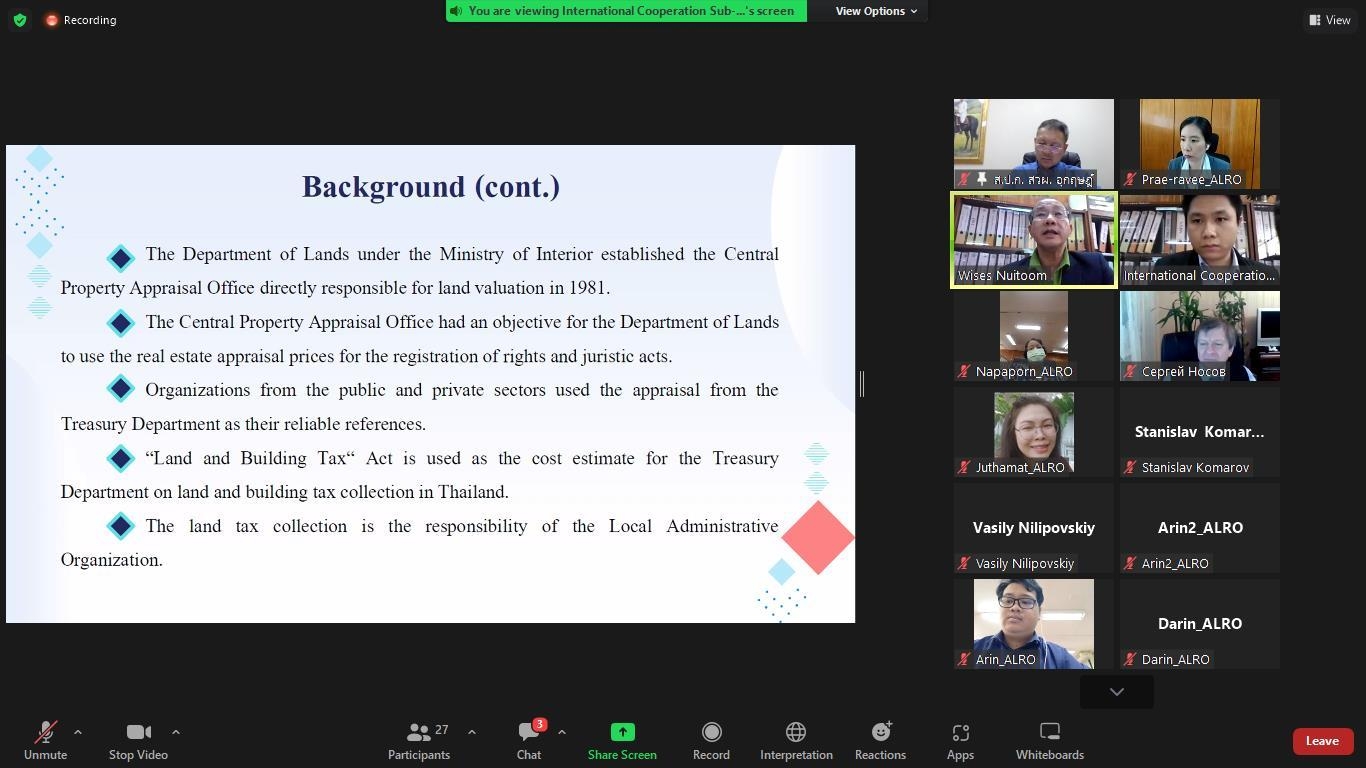Click the unread chat badge showing 3
Image resolution: width=1366 pixels, height=768 pixels.
540,724
